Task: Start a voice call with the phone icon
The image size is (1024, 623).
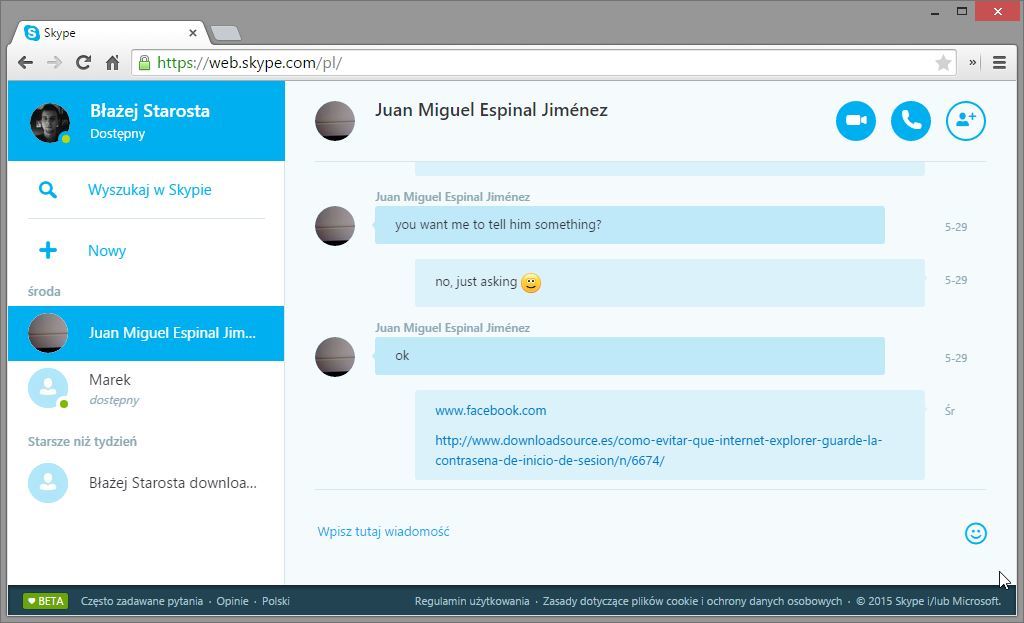Action: [x=911, y=121]
